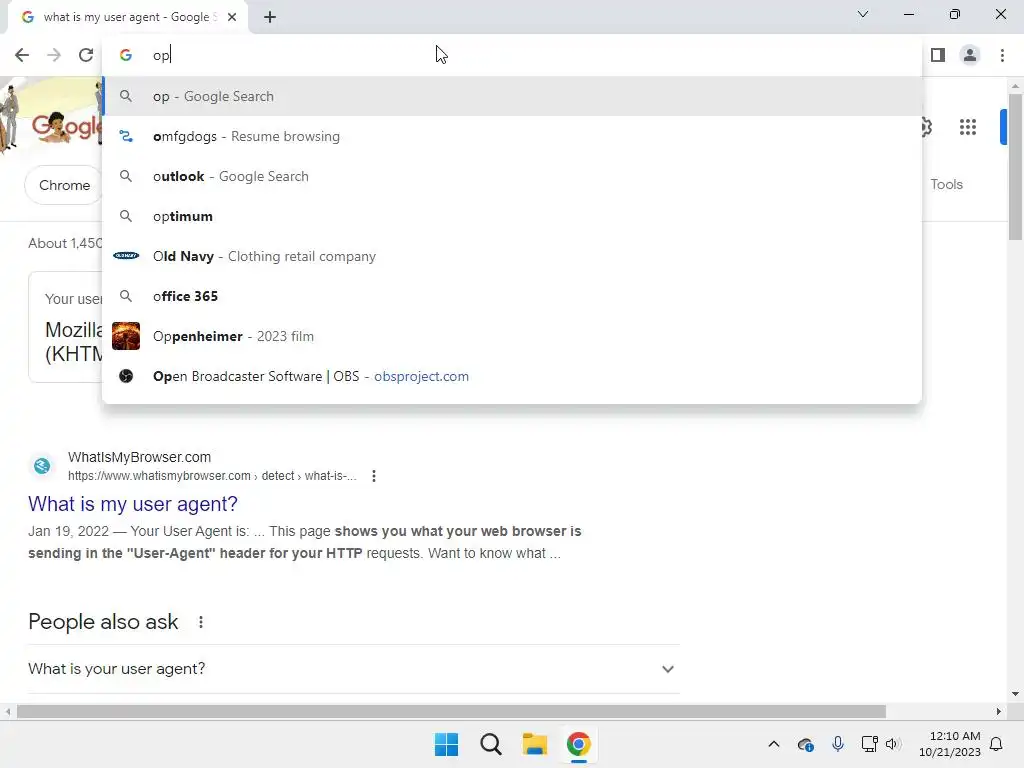Image resolution: width=1024 pixels, height=768 pixels.
Task: Select the 'office 365' suggestion
Action: coord(512,296)
